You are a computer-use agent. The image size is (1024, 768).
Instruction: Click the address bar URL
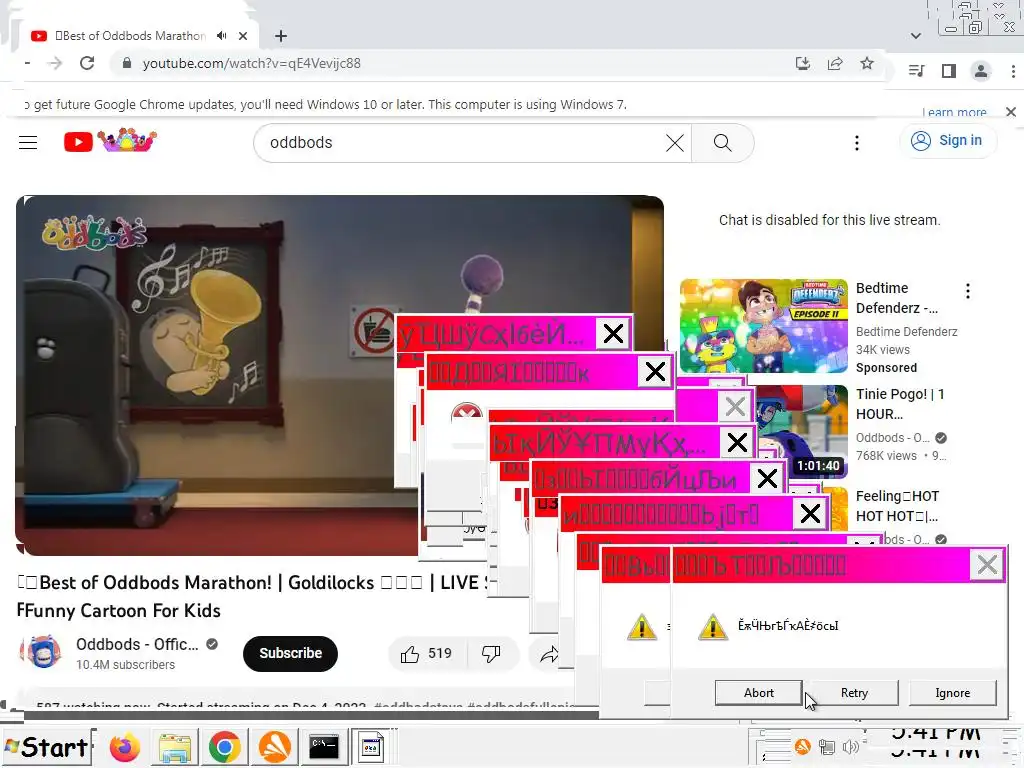click(251, 63)
